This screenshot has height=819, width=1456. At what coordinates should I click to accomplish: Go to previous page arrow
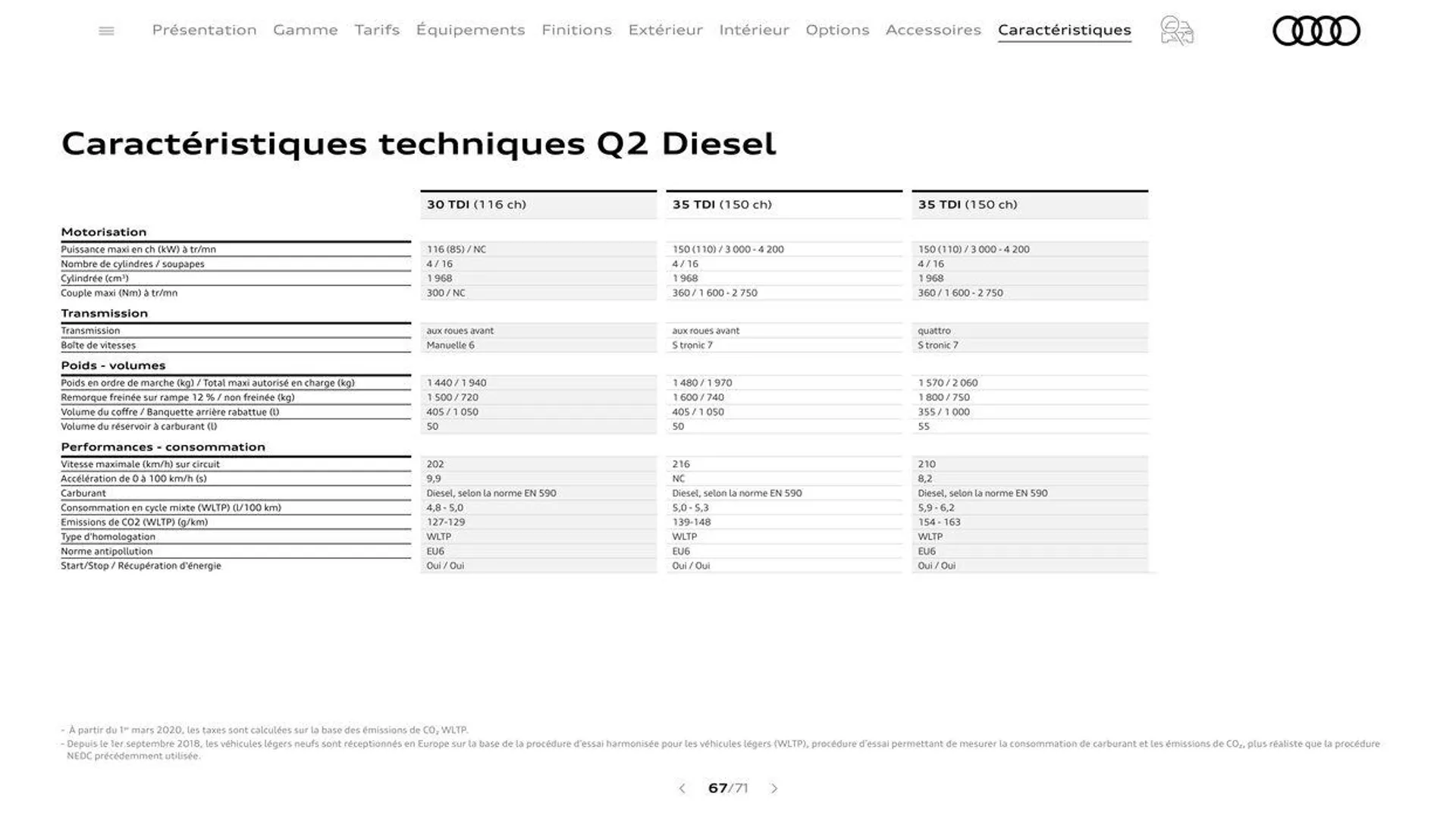(682, 789)
